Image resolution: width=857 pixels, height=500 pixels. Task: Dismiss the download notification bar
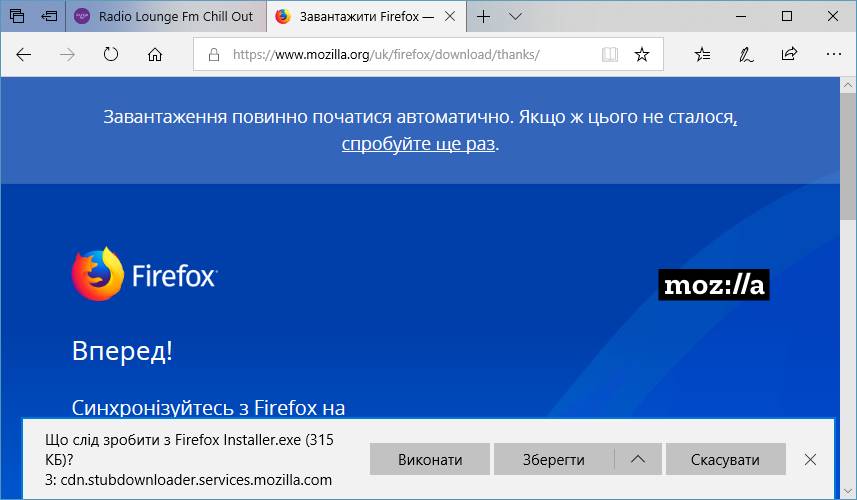(x=811, y=460)
